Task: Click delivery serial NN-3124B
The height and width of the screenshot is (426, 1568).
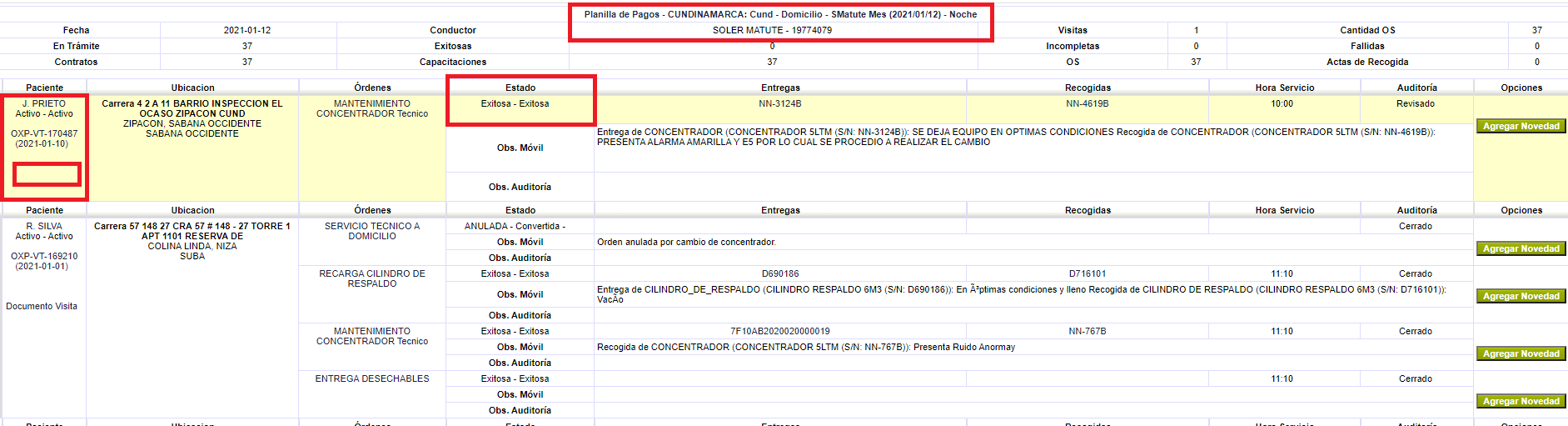Action: 780,103
